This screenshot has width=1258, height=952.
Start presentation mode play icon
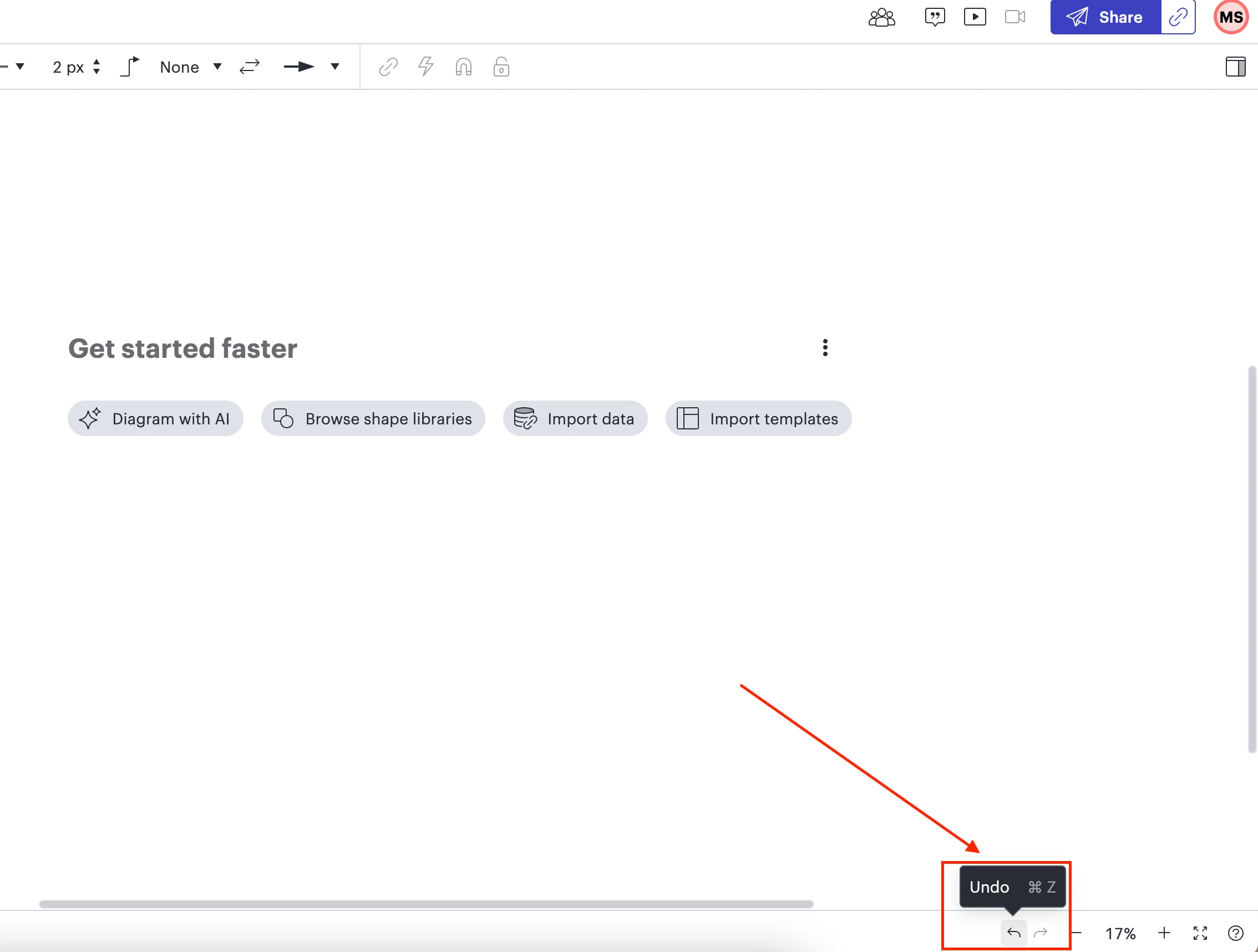tap(975, 17)
